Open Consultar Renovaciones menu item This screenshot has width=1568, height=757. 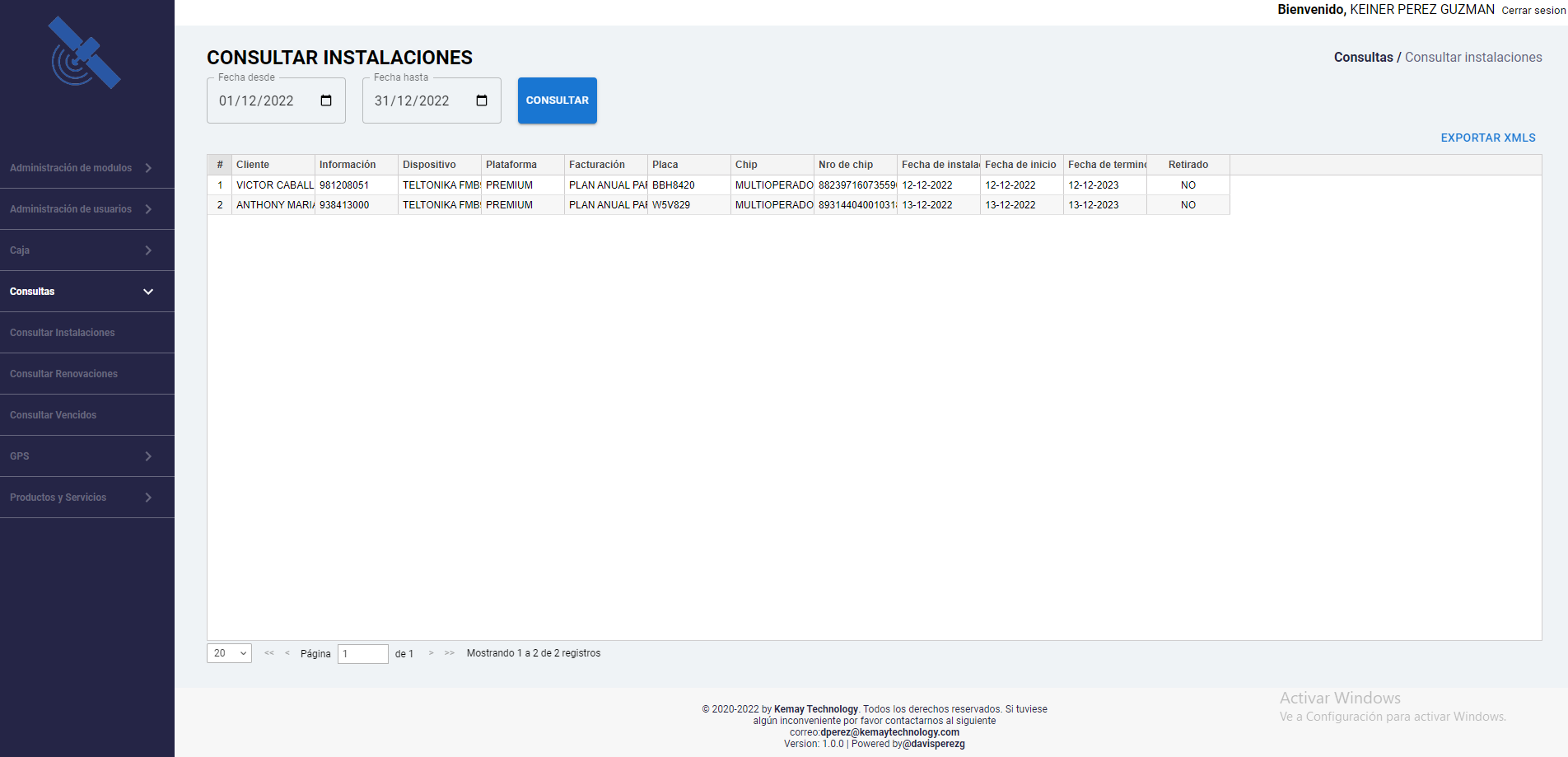point(63,374)
